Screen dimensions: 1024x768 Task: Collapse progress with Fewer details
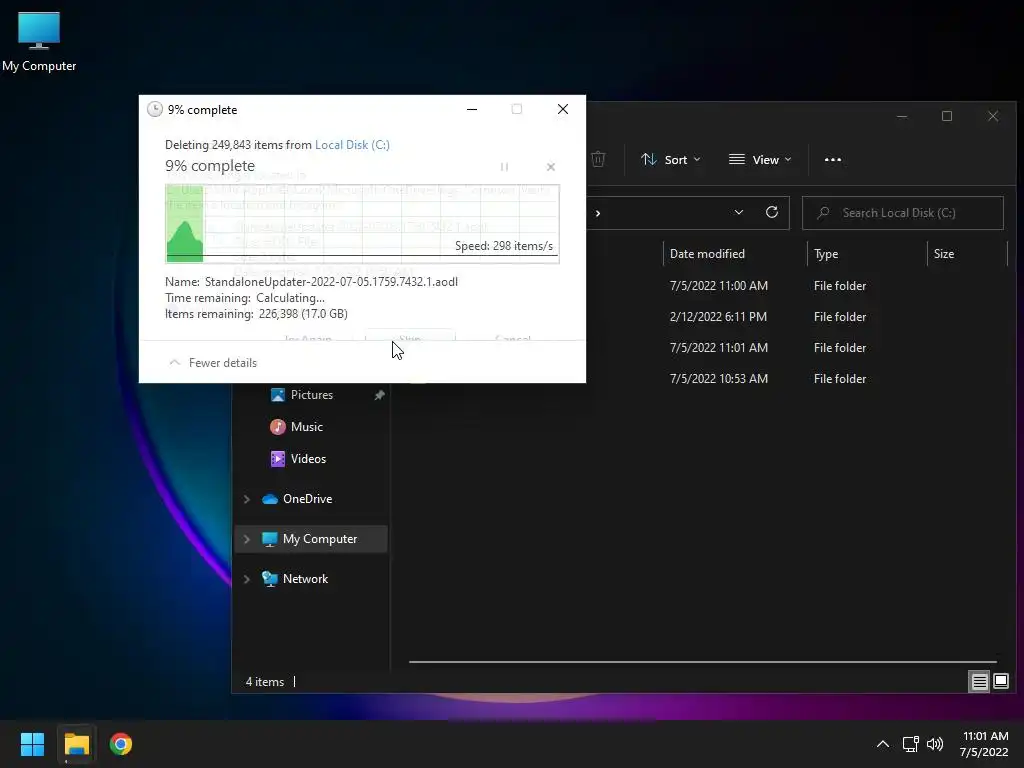[213, 362]
